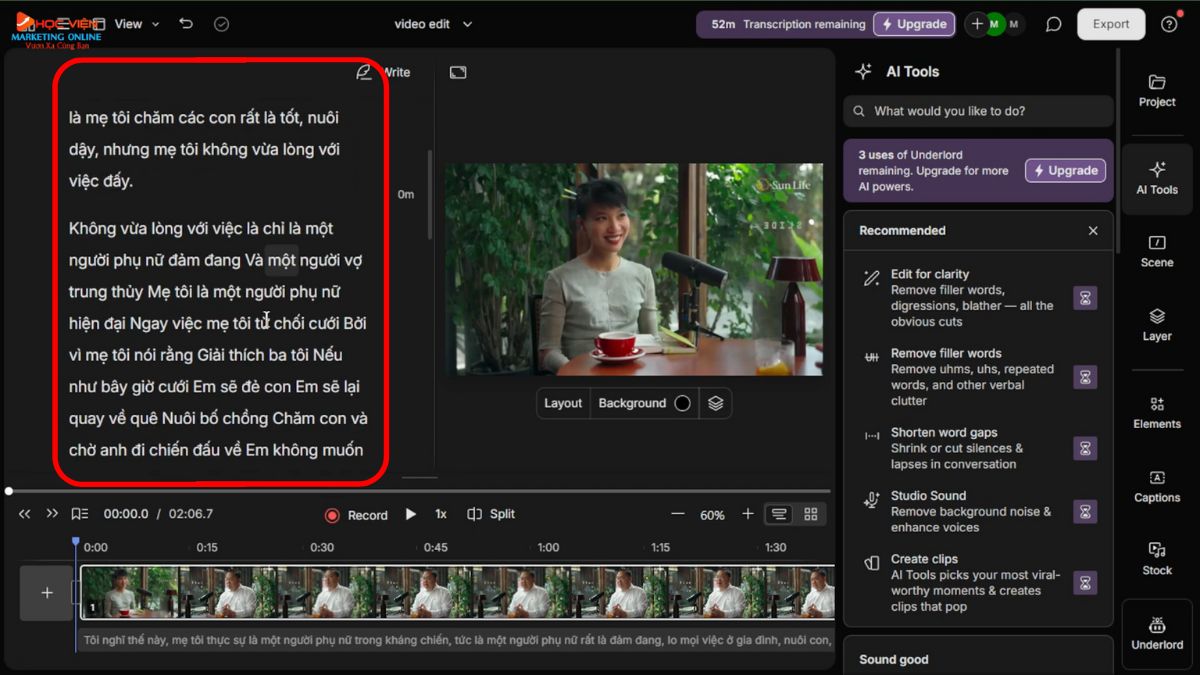Zoom in the timeline with the plus icon
The image size is (1200, 675).
click(x=747, y=514)
